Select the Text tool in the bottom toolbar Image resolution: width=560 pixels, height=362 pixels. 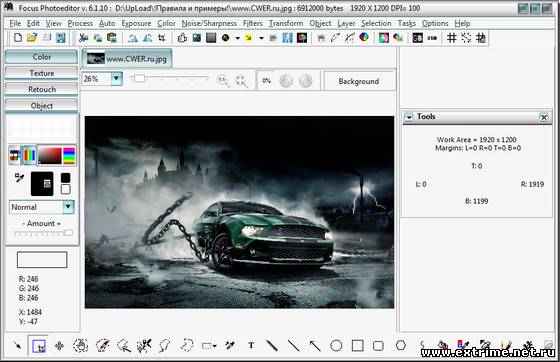(x=251, y=345)
